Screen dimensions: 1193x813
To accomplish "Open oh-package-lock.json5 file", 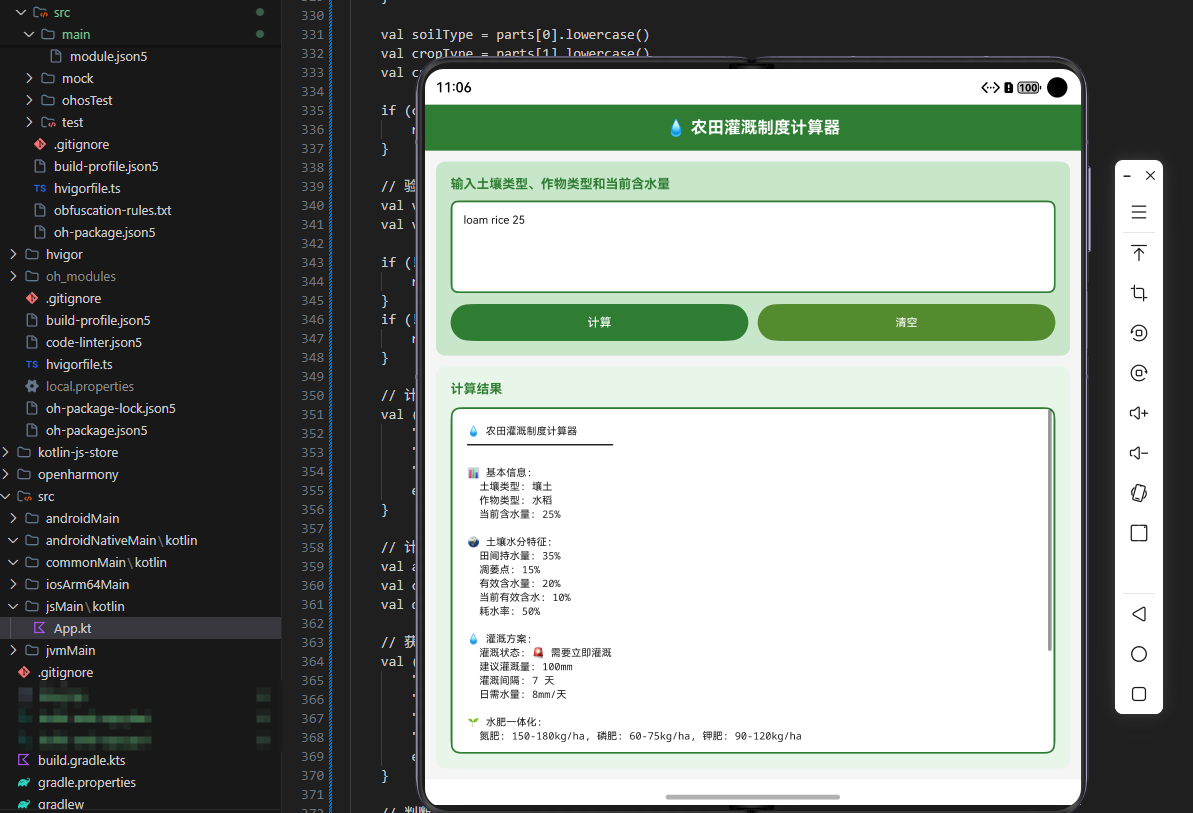I will [110, 408].
